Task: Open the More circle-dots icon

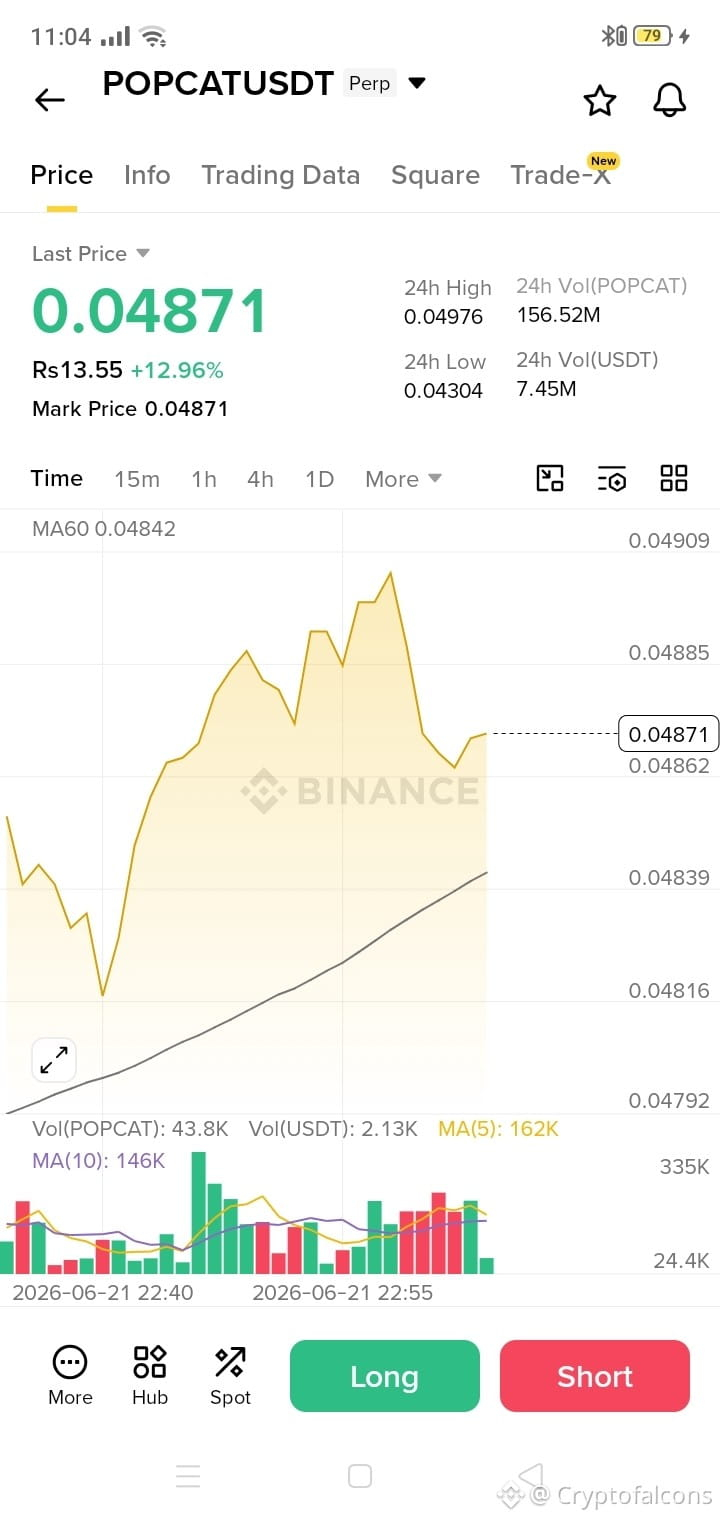Action: pos(70,1375)
